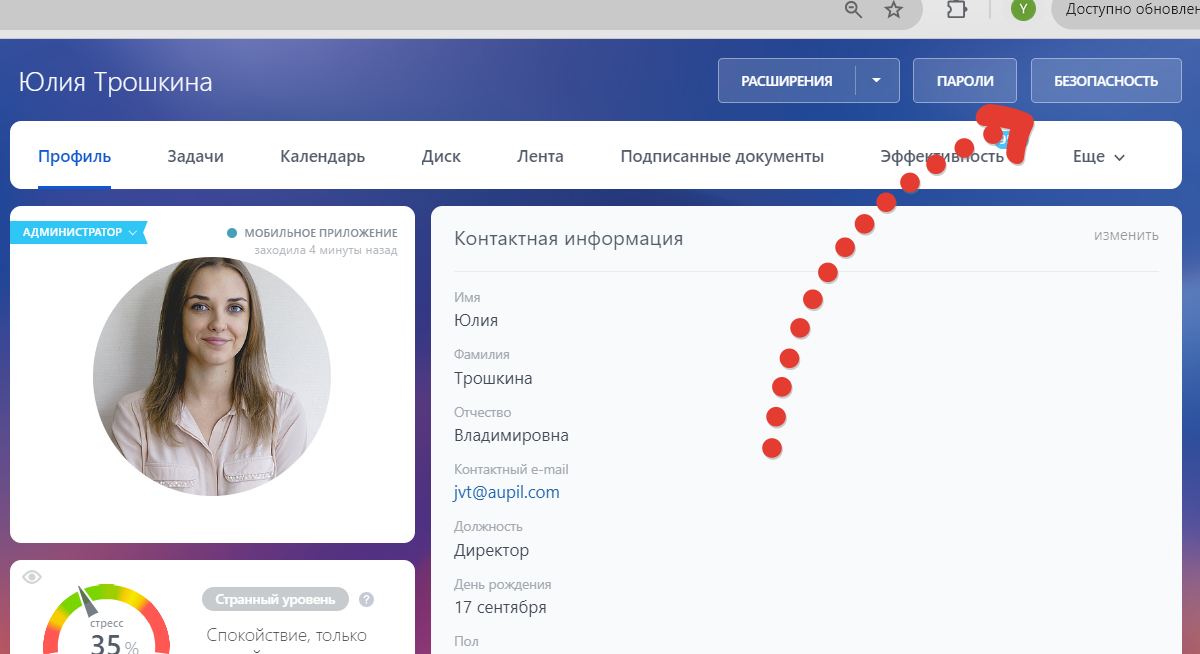Open the Календарь tab
The image size is (1200, 654).
321,156
